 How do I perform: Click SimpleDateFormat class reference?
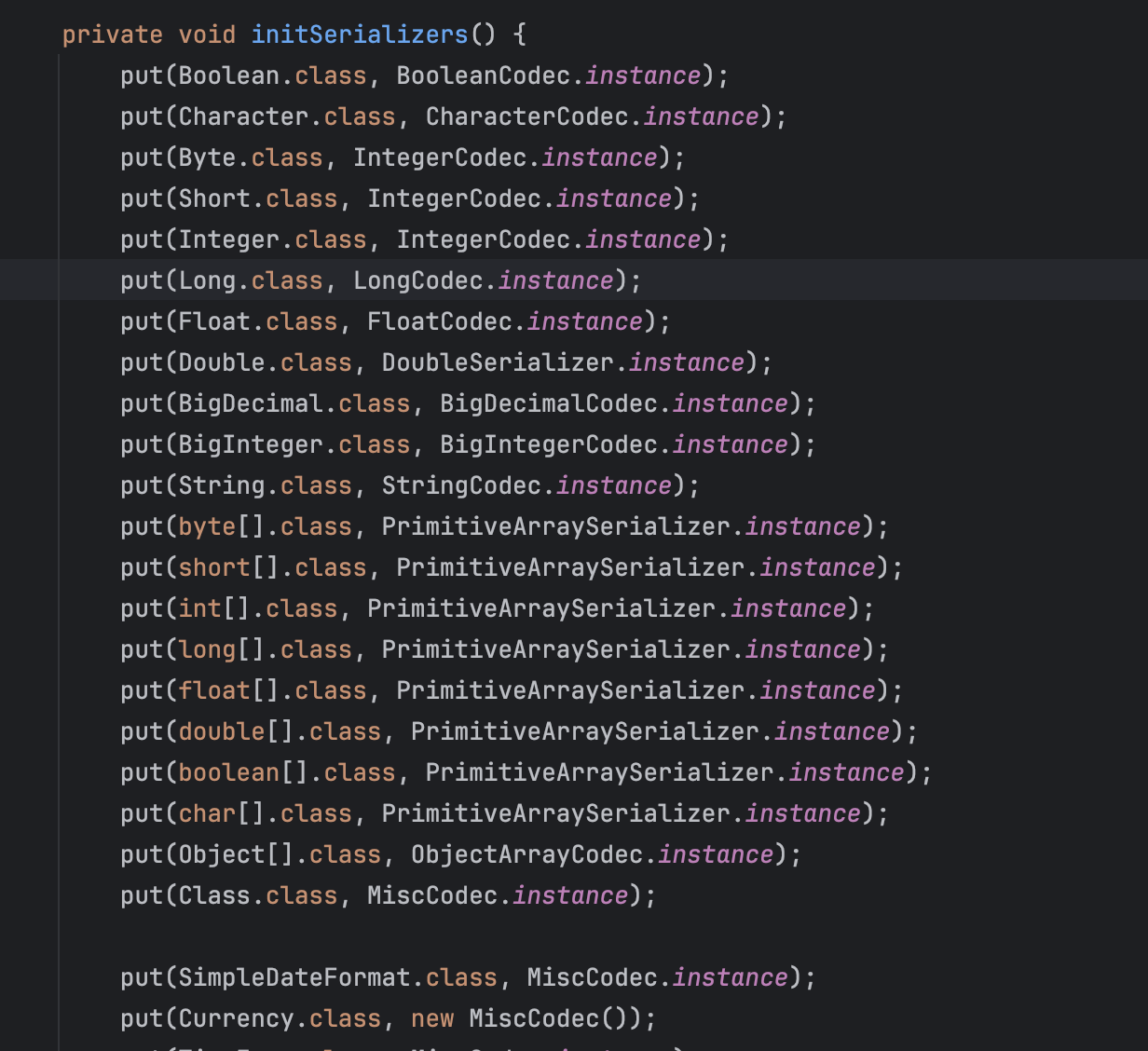pos(294,978)
